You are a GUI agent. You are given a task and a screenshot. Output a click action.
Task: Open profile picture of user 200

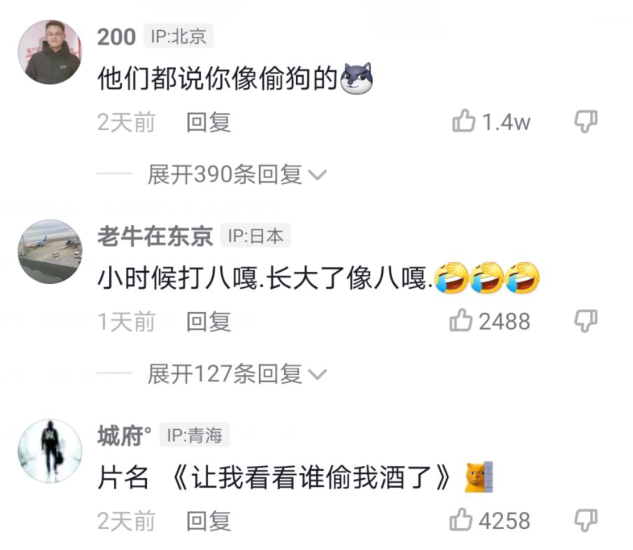click(50, 52)
